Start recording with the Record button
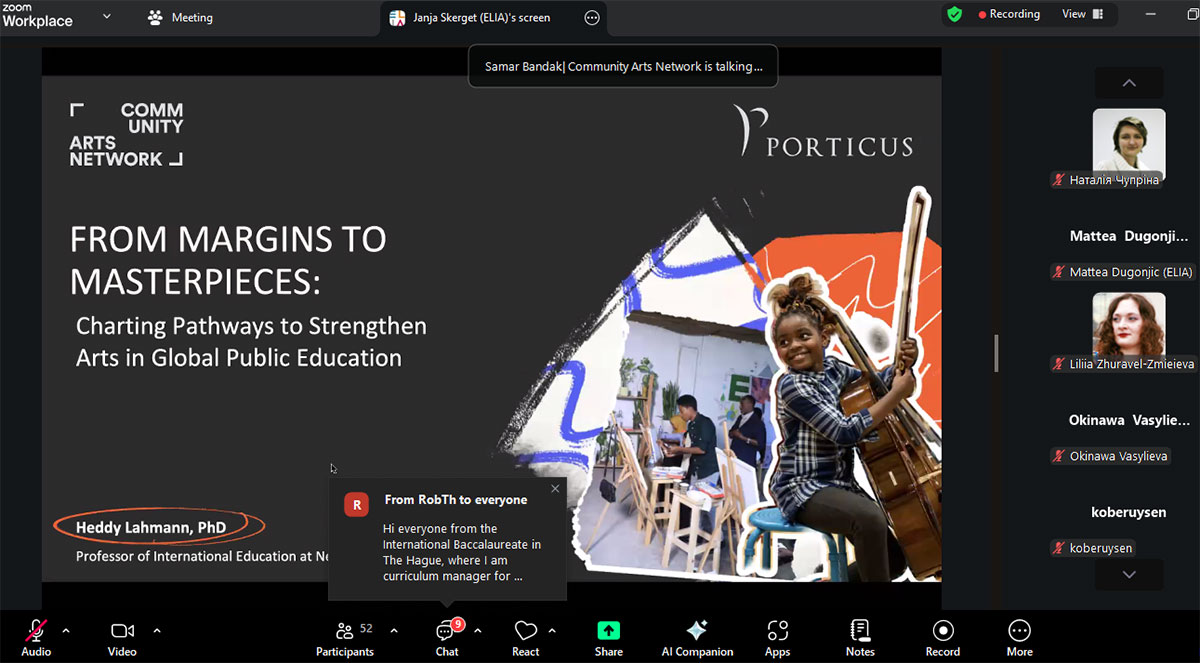Viewport: 1200px width, 663px height. 942,637
